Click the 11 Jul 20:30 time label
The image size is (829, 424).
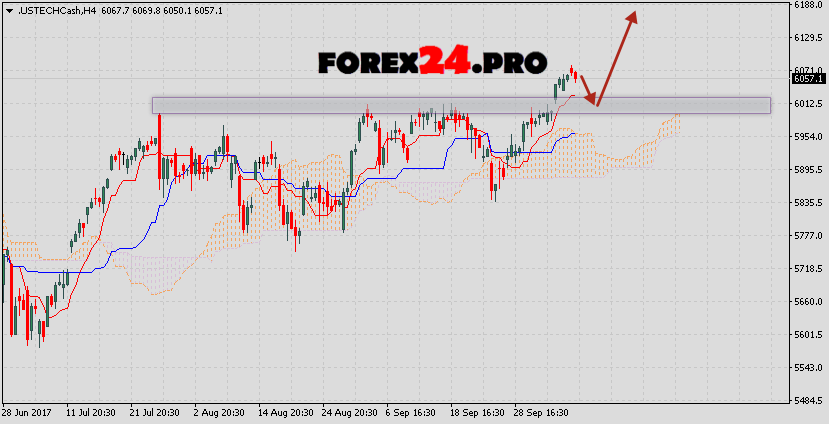89,412
